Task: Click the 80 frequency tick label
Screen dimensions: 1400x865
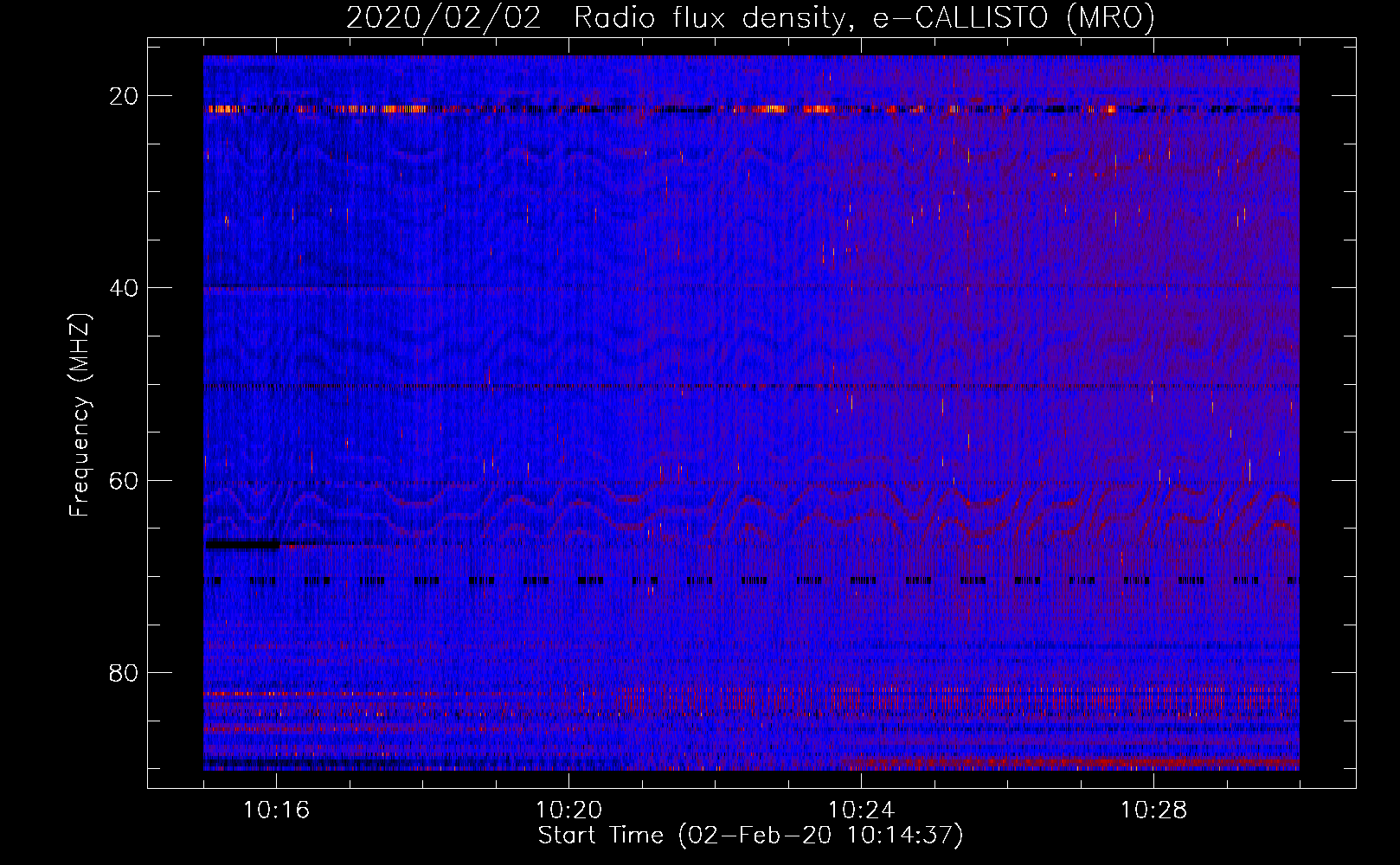Action: [124, 672]
